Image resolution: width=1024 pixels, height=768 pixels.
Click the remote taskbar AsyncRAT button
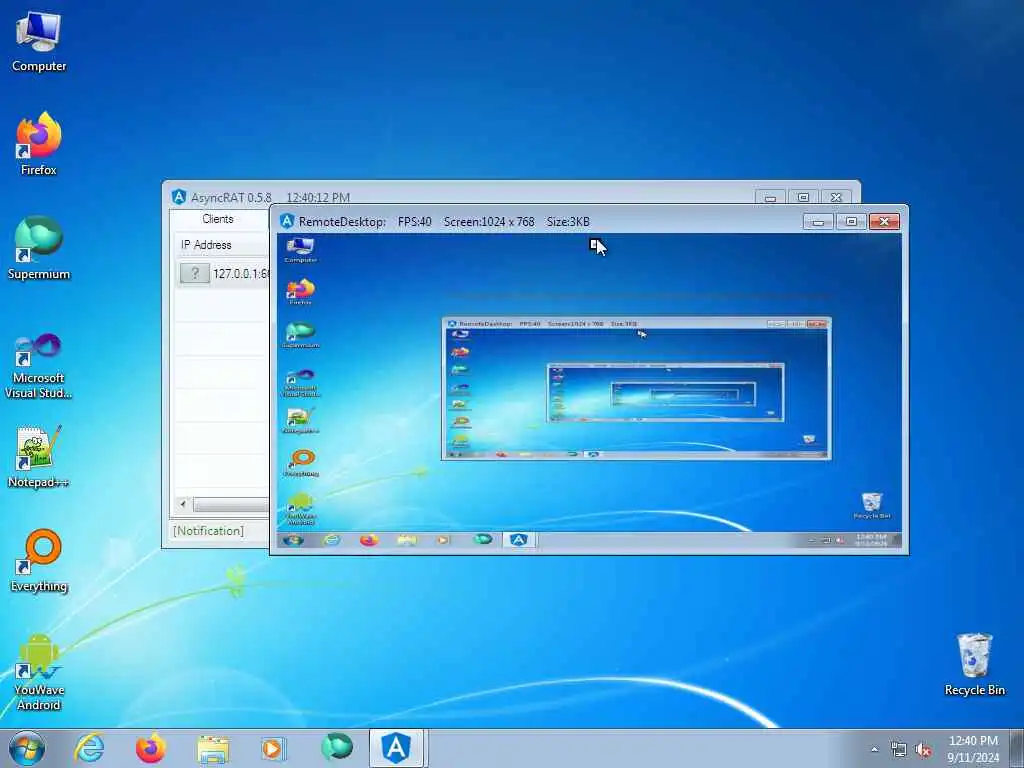[519, 540]
